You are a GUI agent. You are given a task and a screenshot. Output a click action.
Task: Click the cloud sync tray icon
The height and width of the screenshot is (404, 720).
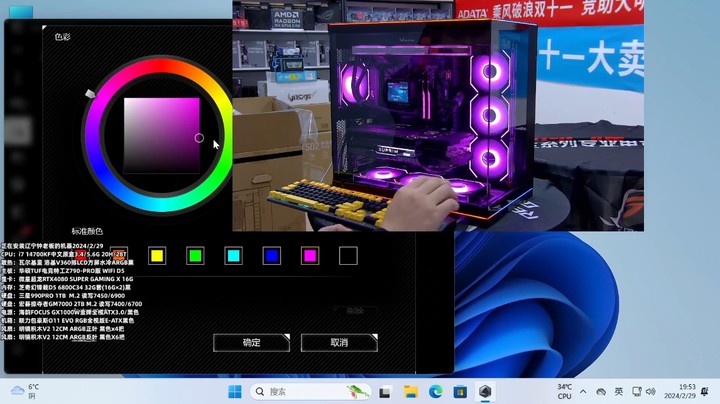(601, 392)
